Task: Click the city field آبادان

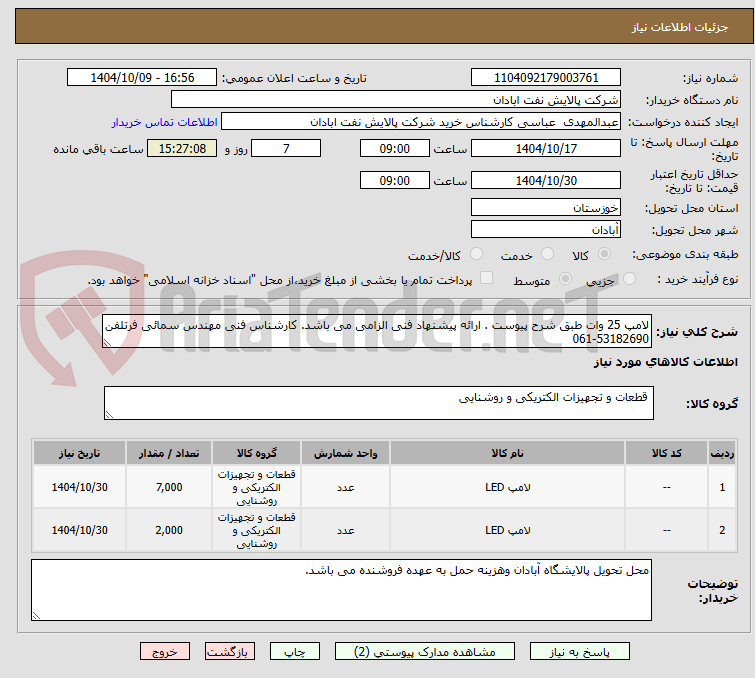Action: click(x=546, y=229)
